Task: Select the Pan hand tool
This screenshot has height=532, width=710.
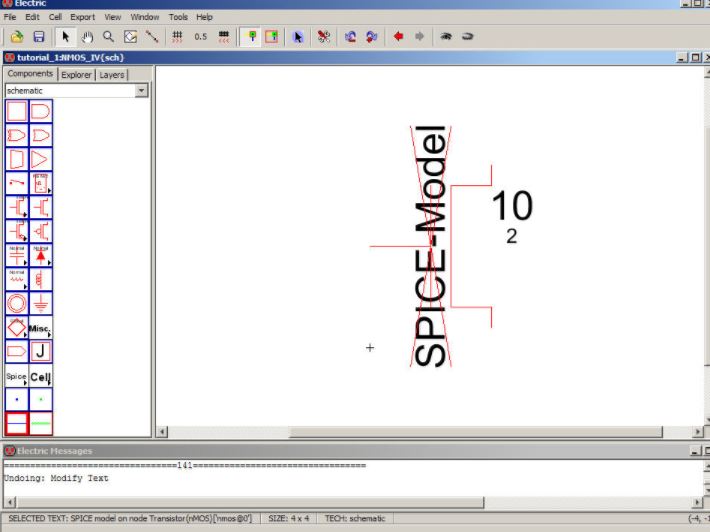Action: [87, 37]
